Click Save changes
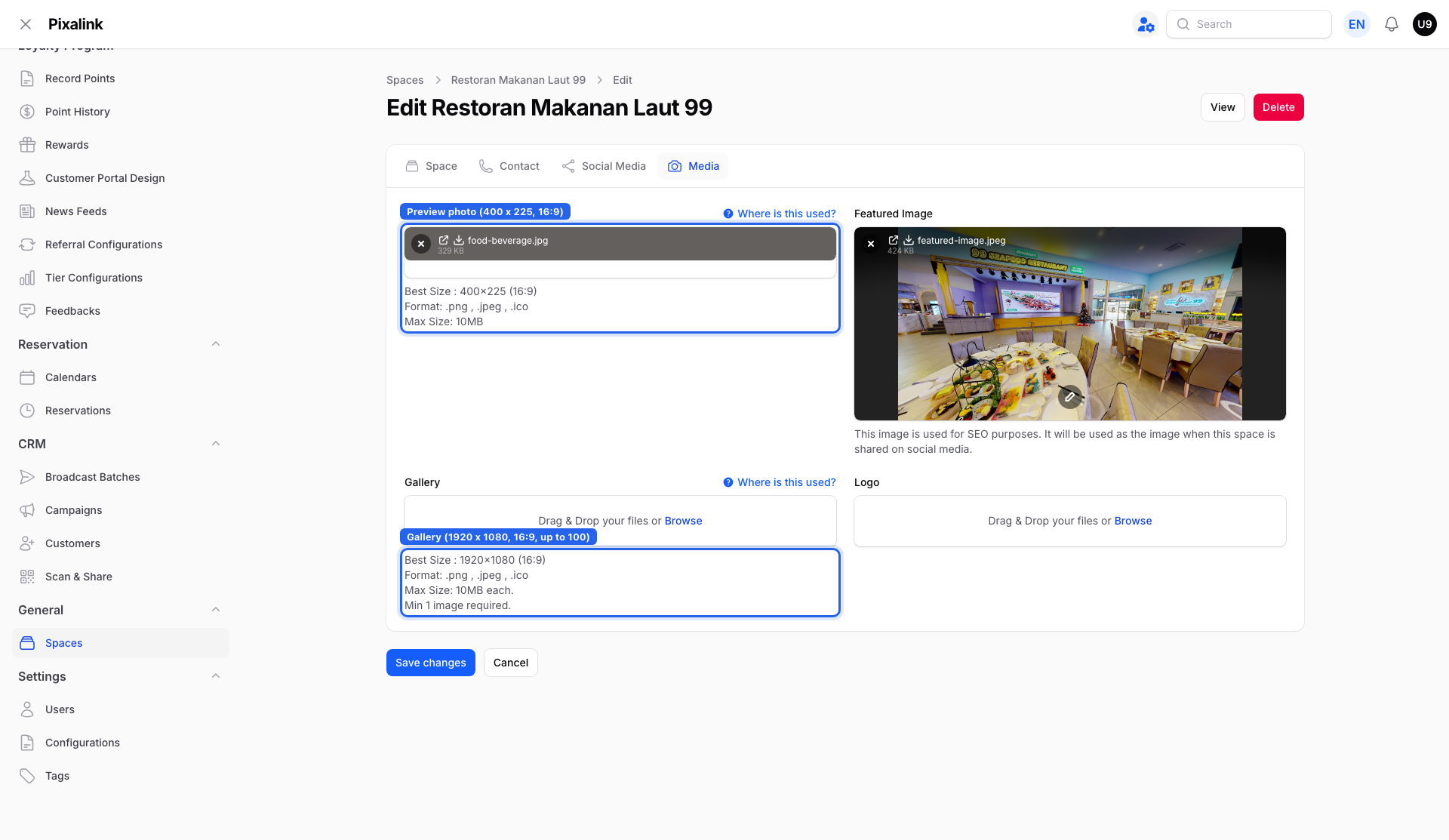 [431, 663]
